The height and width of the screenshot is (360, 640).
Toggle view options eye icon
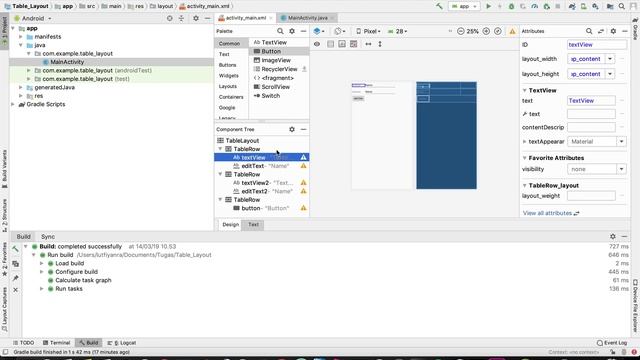click(x=317, y=44)
